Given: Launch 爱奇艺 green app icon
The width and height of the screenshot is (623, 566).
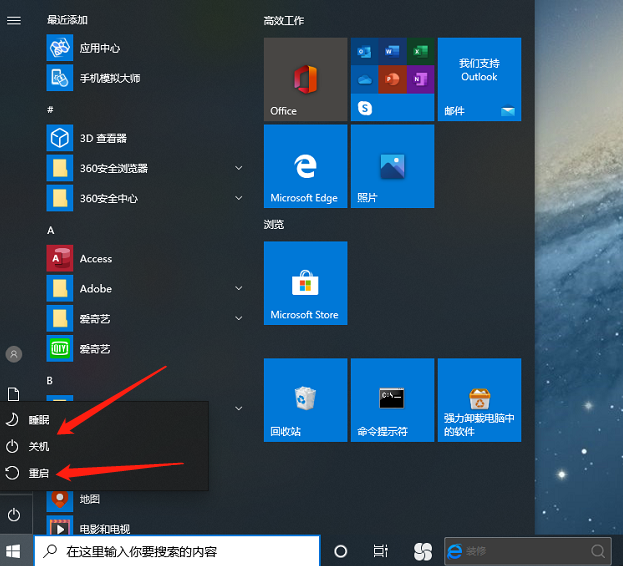Looking at the screenshot, I should click(x=60, y=349).
